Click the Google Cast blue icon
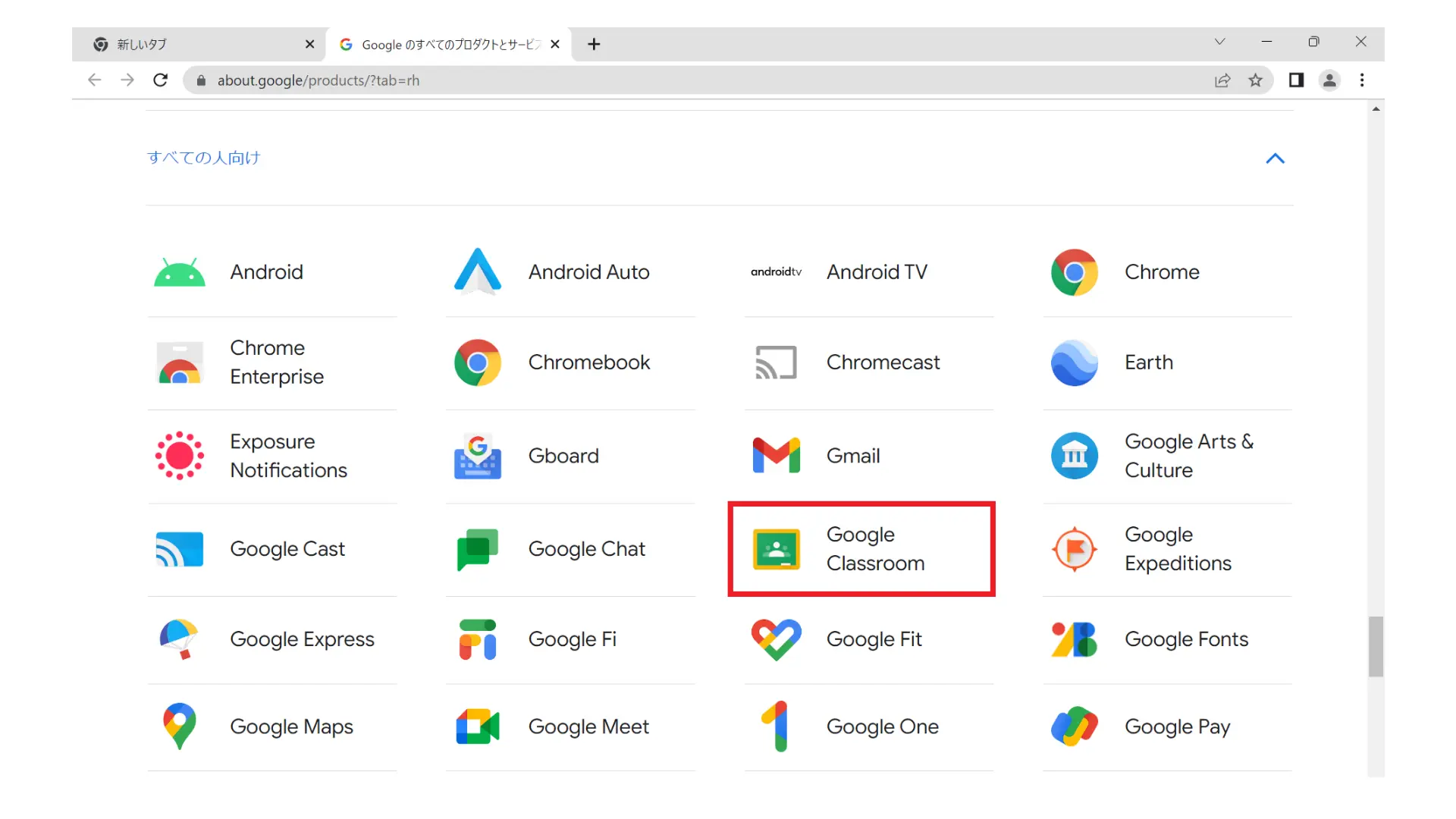 coord(180,549)
